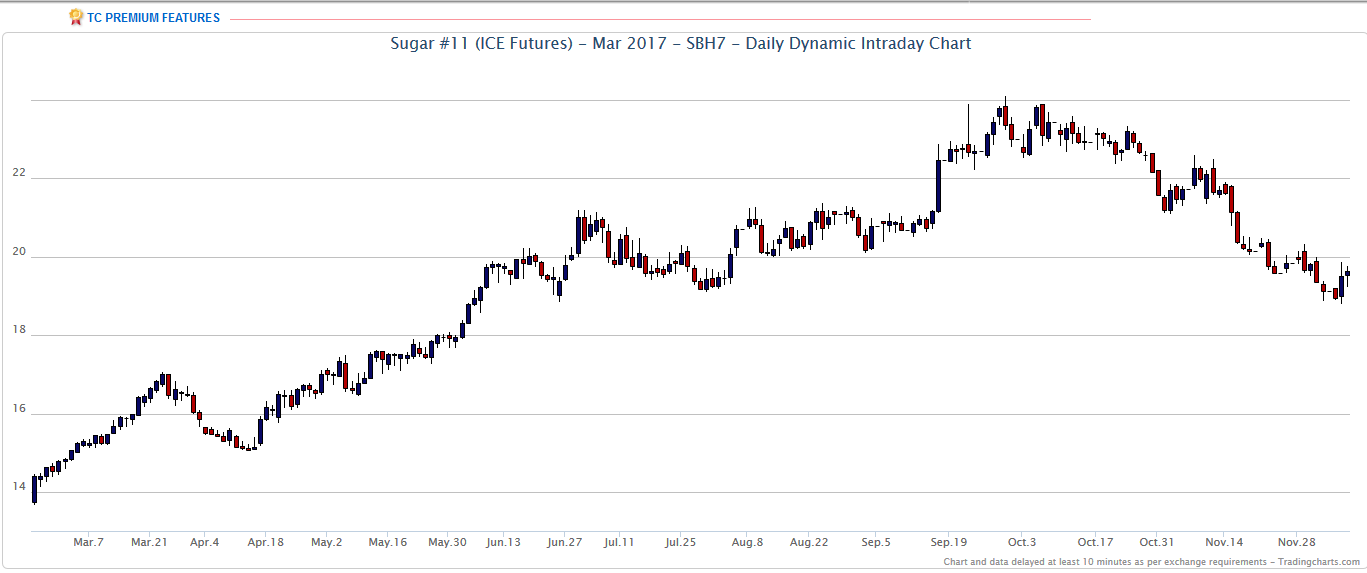Image resolution: width=1367 pixels, height=573 pixels.
Task: Select the Aug.8 date label
Action: coord(747,542)
